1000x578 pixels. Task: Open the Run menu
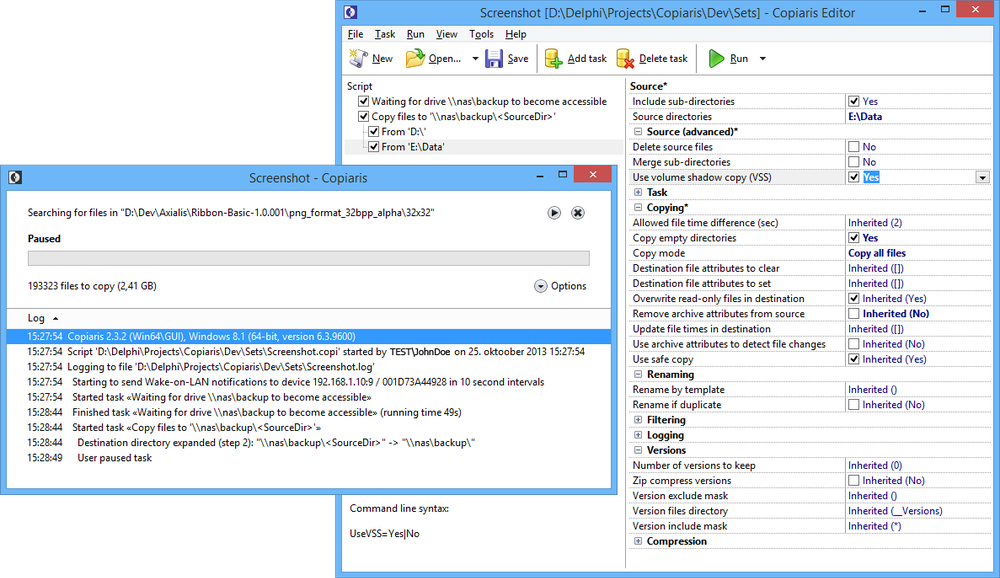pos(415,34)
